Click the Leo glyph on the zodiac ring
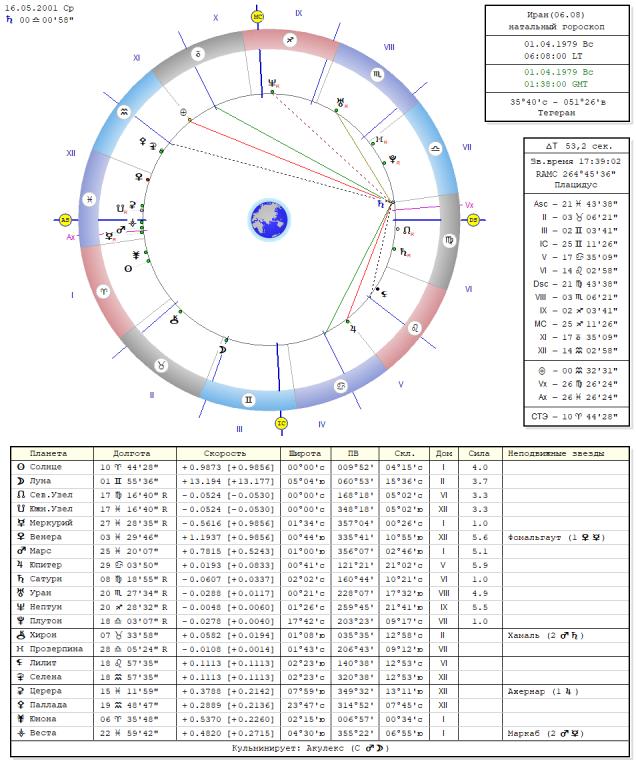 coord(413,327)
